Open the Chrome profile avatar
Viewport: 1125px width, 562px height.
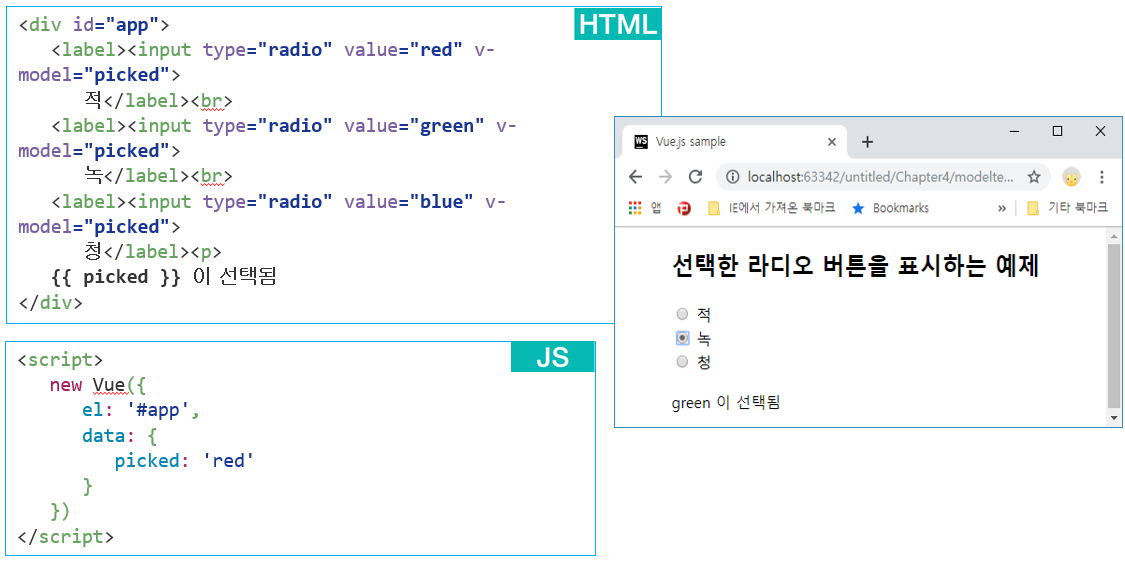click(x=1071, y=177)
